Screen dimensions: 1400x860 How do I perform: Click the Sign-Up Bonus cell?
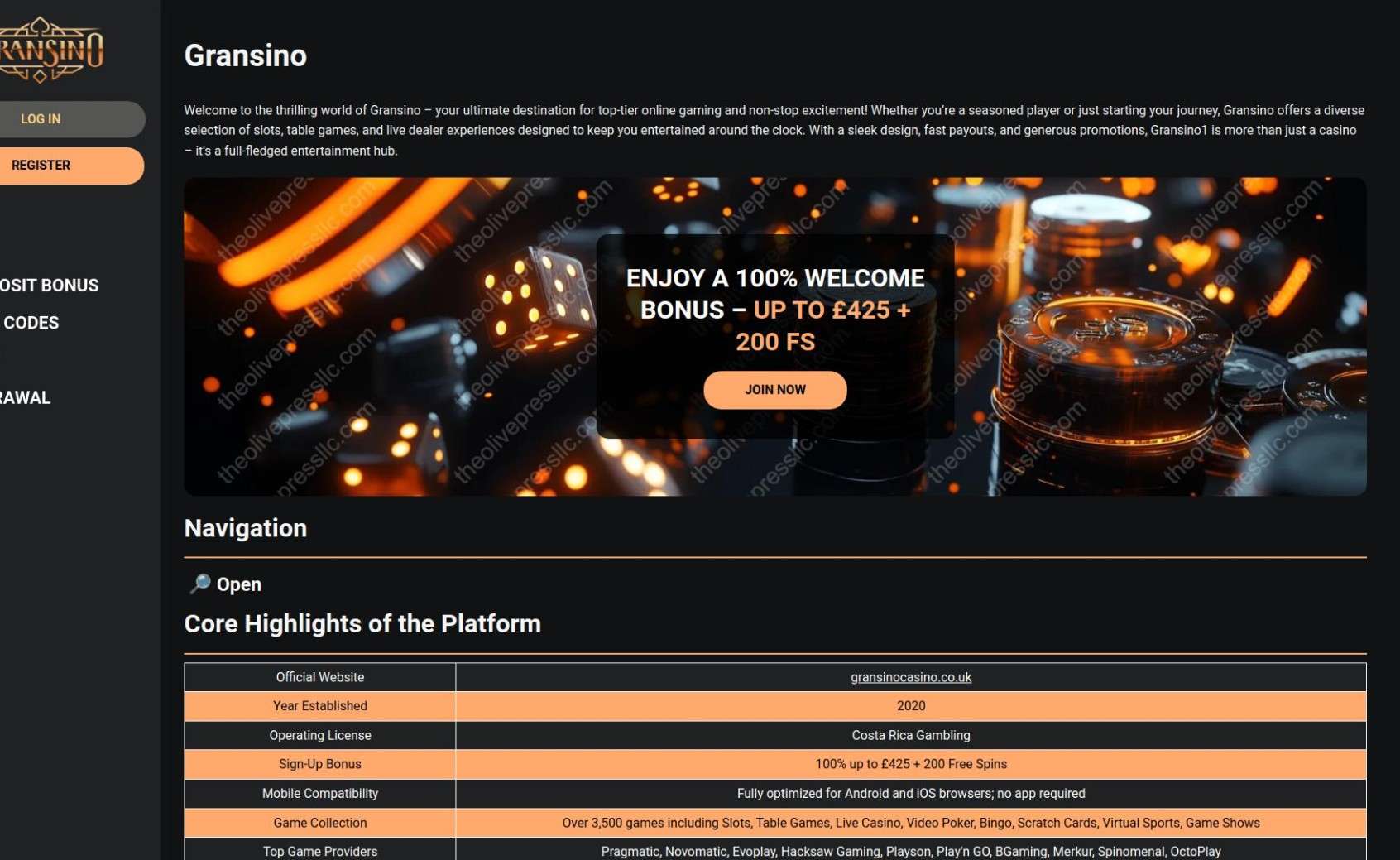pyautogui.click(x=320, y=764)
